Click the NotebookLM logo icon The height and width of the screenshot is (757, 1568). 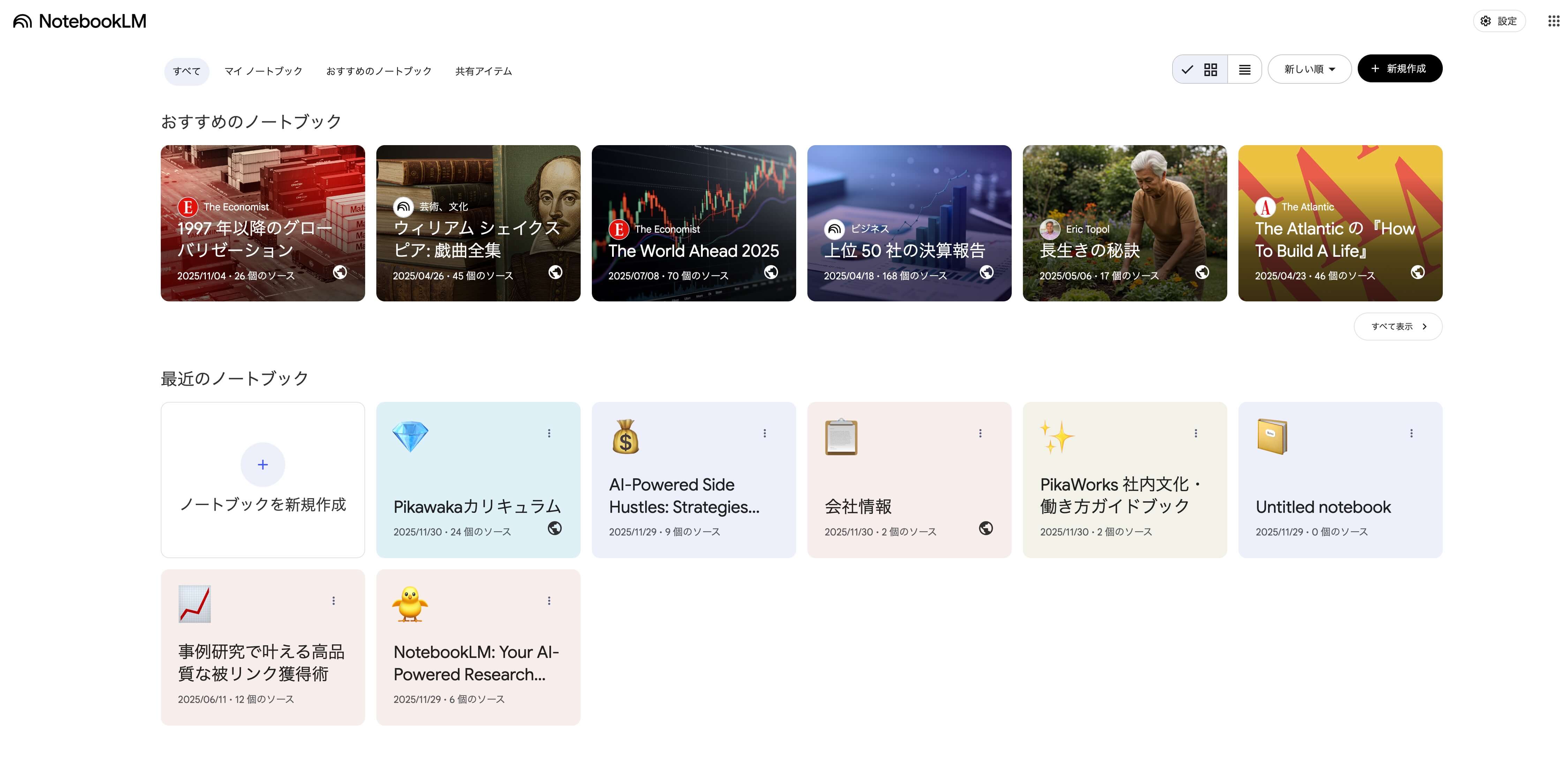click(x=23, y=21)
